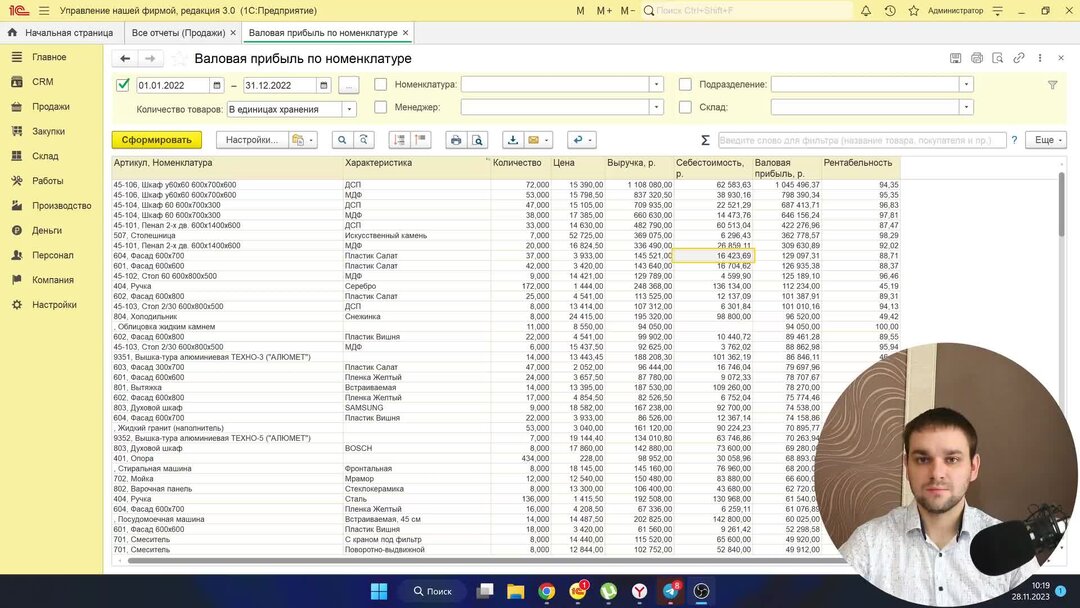Open toolbar print preview icon

(477, 140)
